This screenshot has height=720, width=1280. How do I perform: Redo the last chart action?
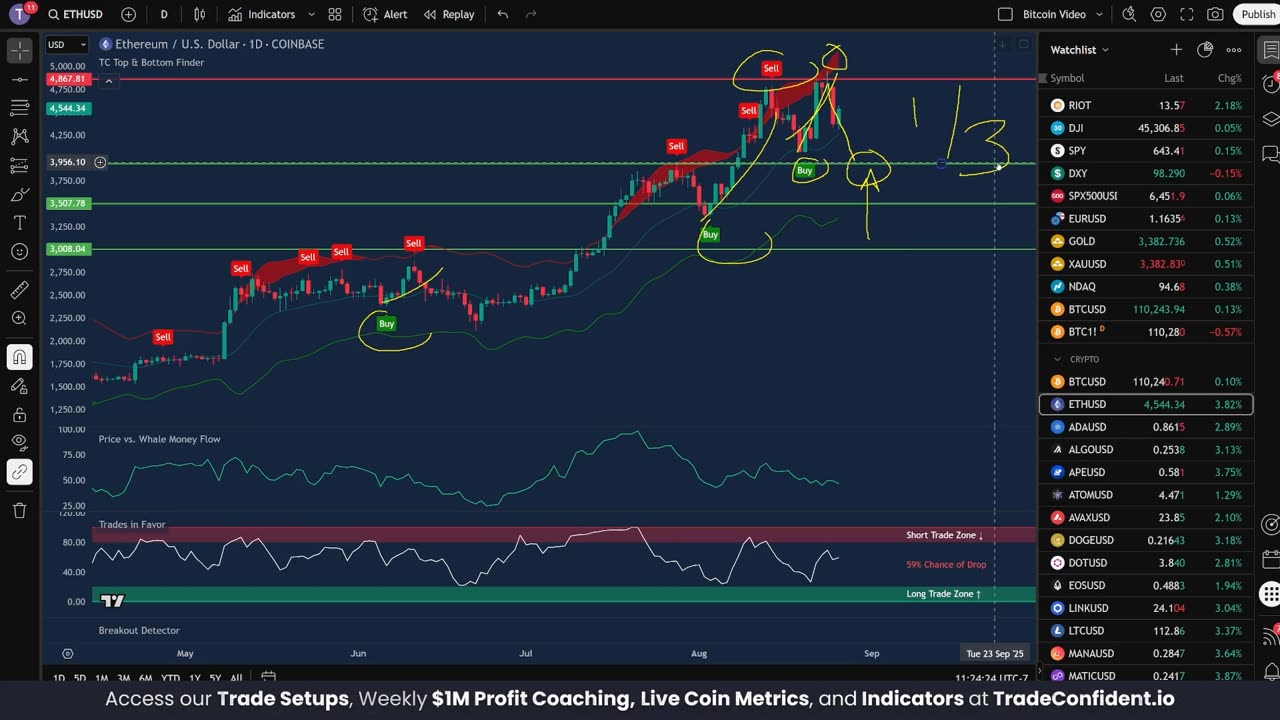tap(531, 14)
